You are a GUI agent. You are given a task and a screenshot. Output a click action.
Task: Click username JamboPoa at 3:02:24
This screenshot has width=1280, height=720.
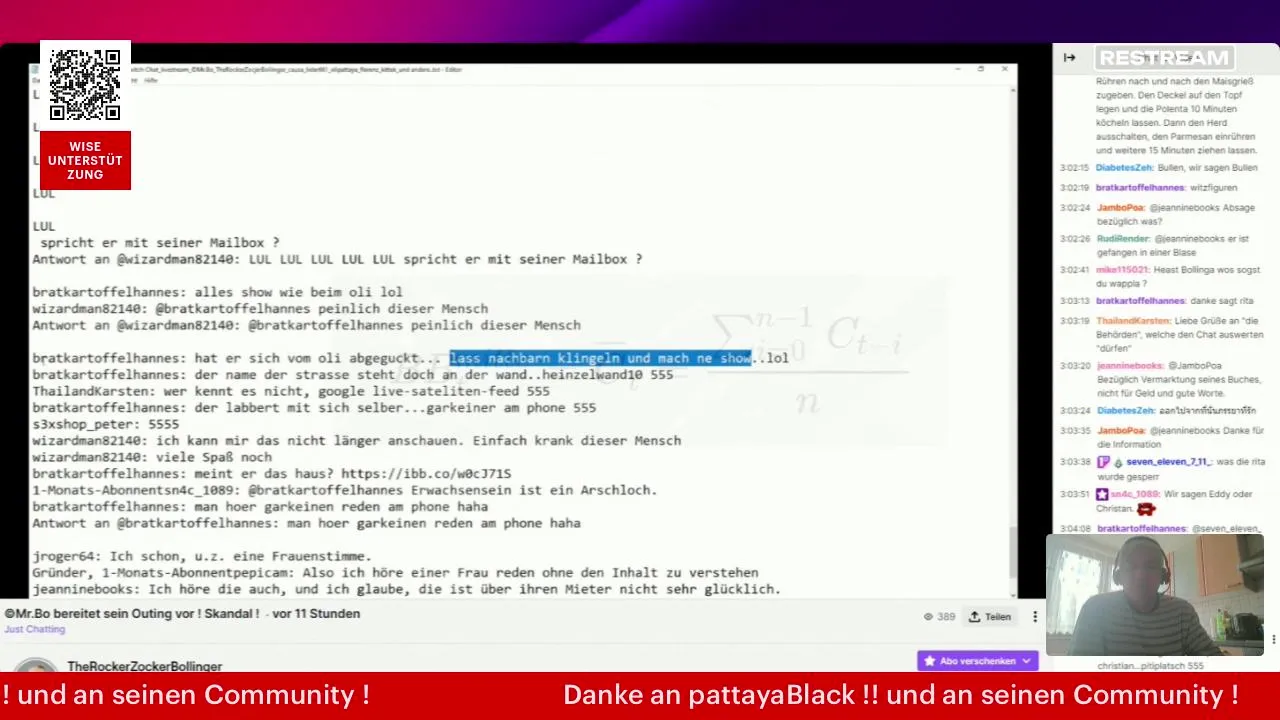click(1120, 208)
